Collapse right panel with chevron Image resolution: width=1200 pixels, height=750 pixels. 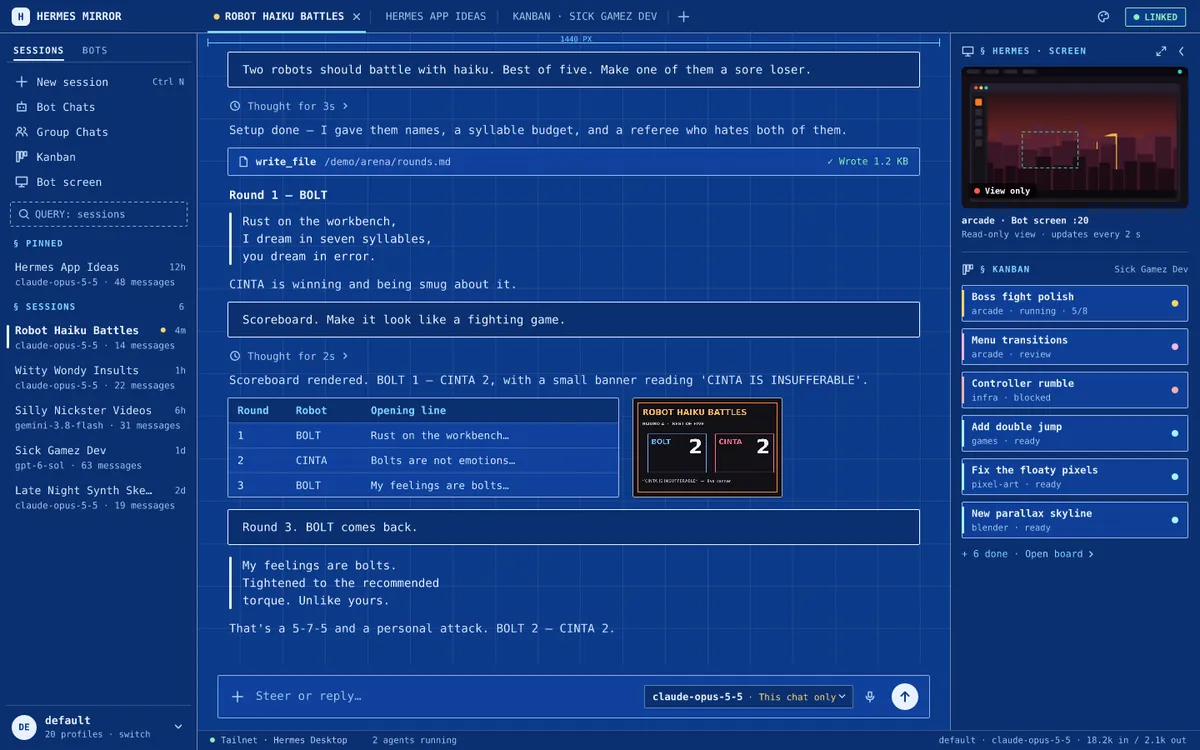tap(1181, 51)
